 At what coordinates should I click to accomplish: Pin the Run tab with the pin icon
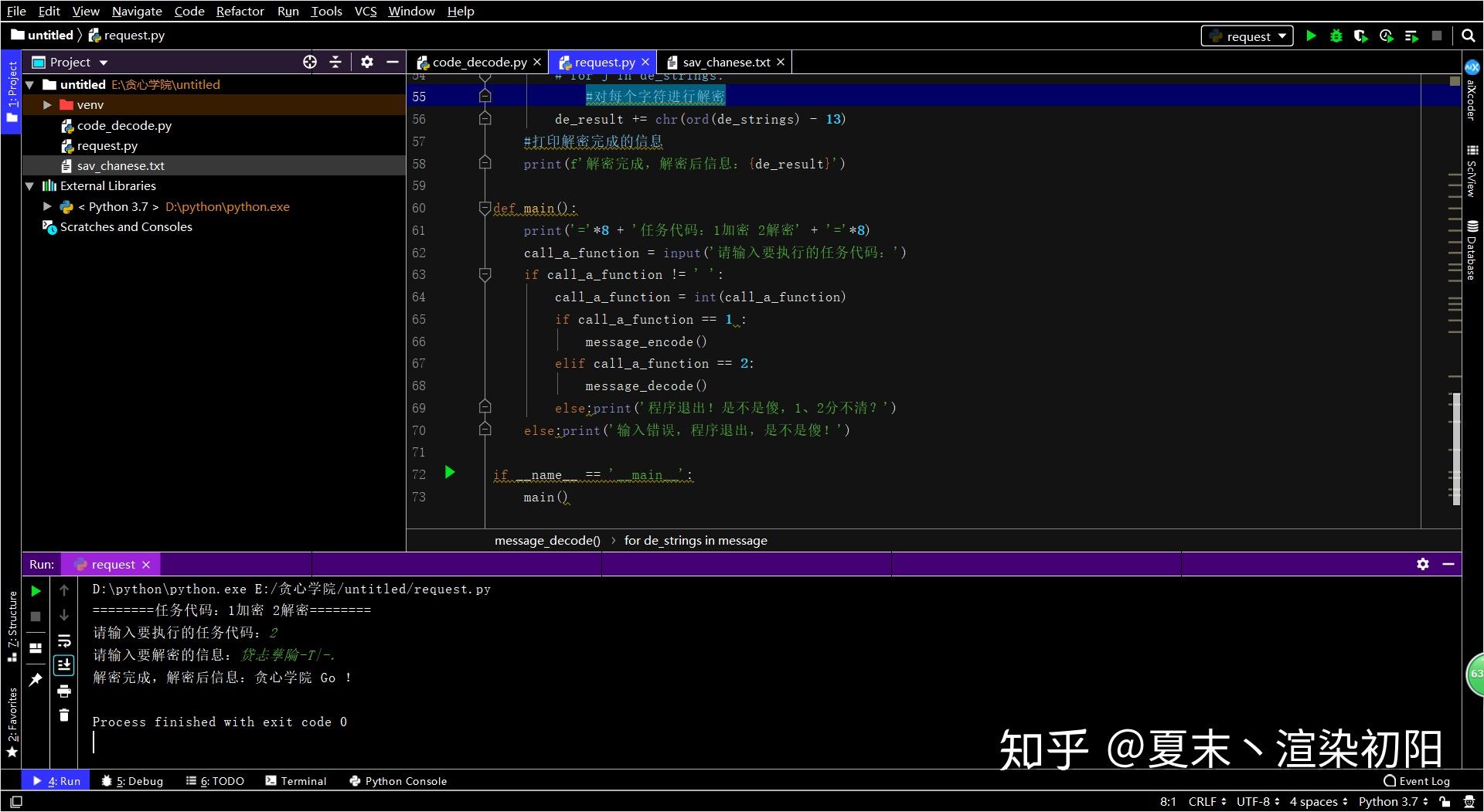pyautogui.click(x=36, y=679)
